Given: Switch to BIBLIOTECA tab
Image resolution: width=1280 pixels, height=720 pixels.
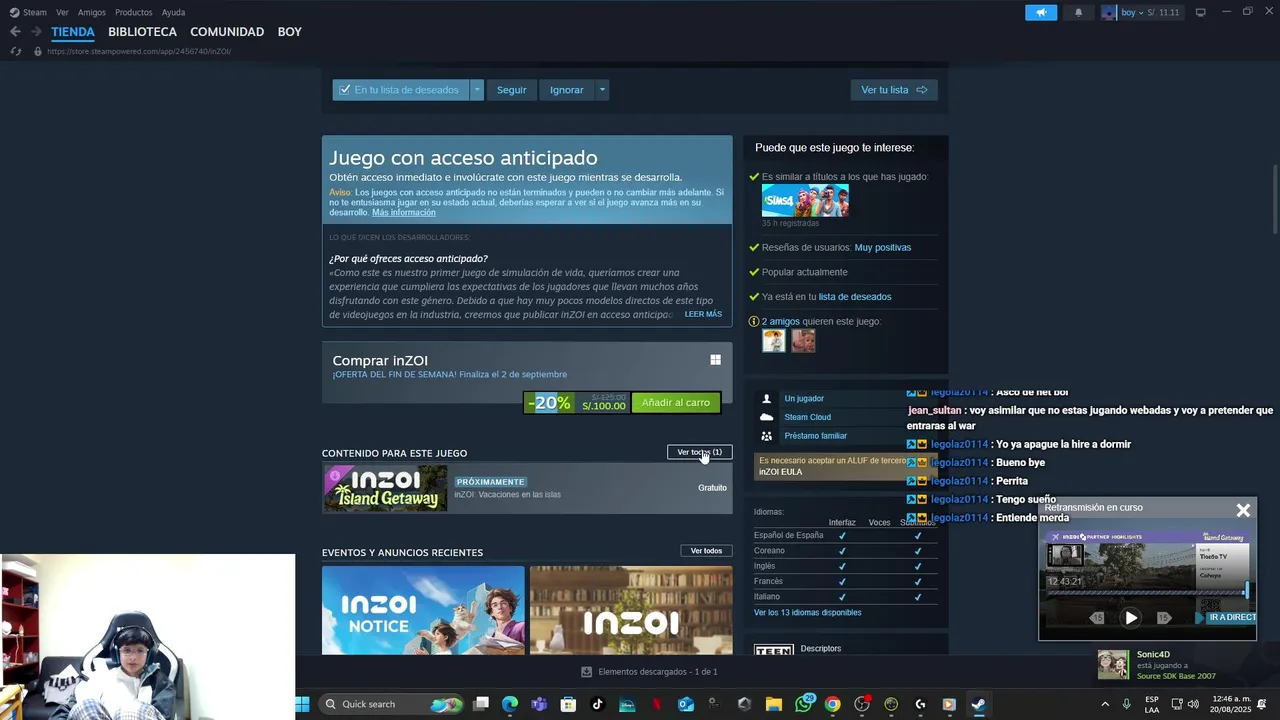Looking at the screenshot, I should point(142,32).
